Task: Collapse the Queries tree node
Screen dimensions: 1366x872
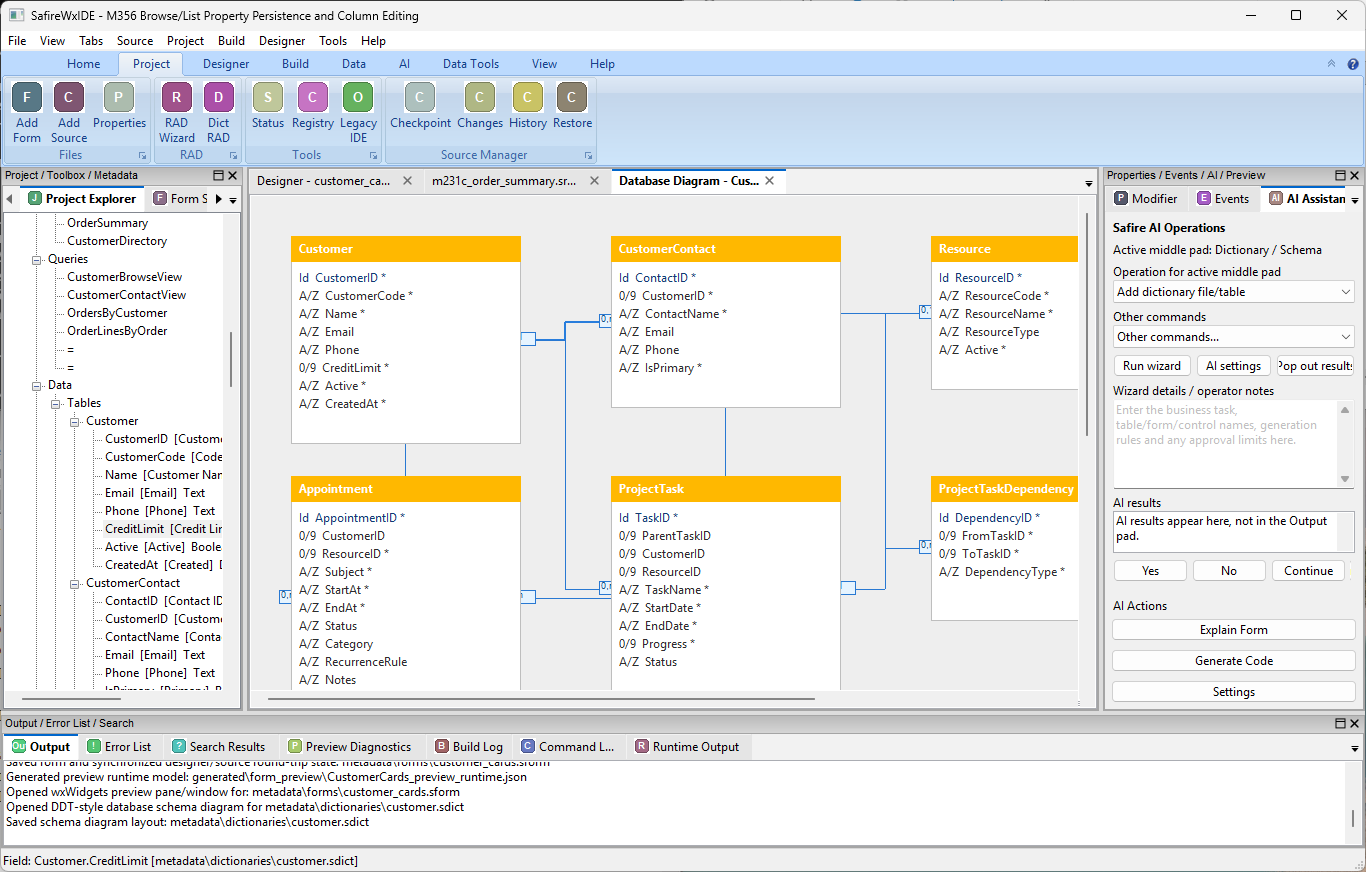Action: click(x=37, y=259)
